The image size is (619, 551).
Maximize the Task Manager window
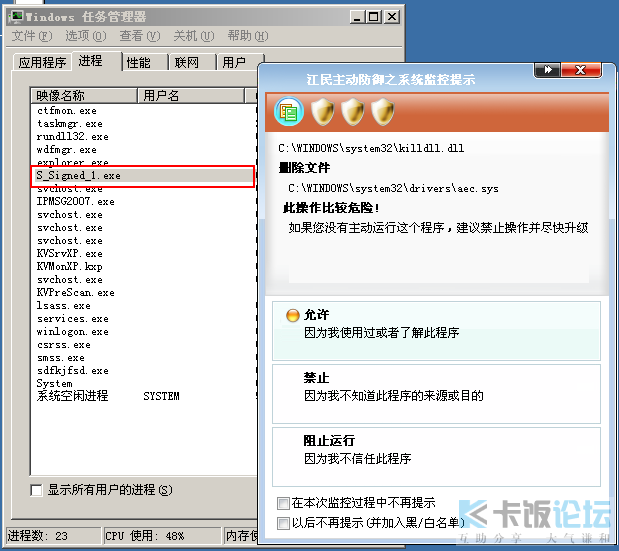374,17
